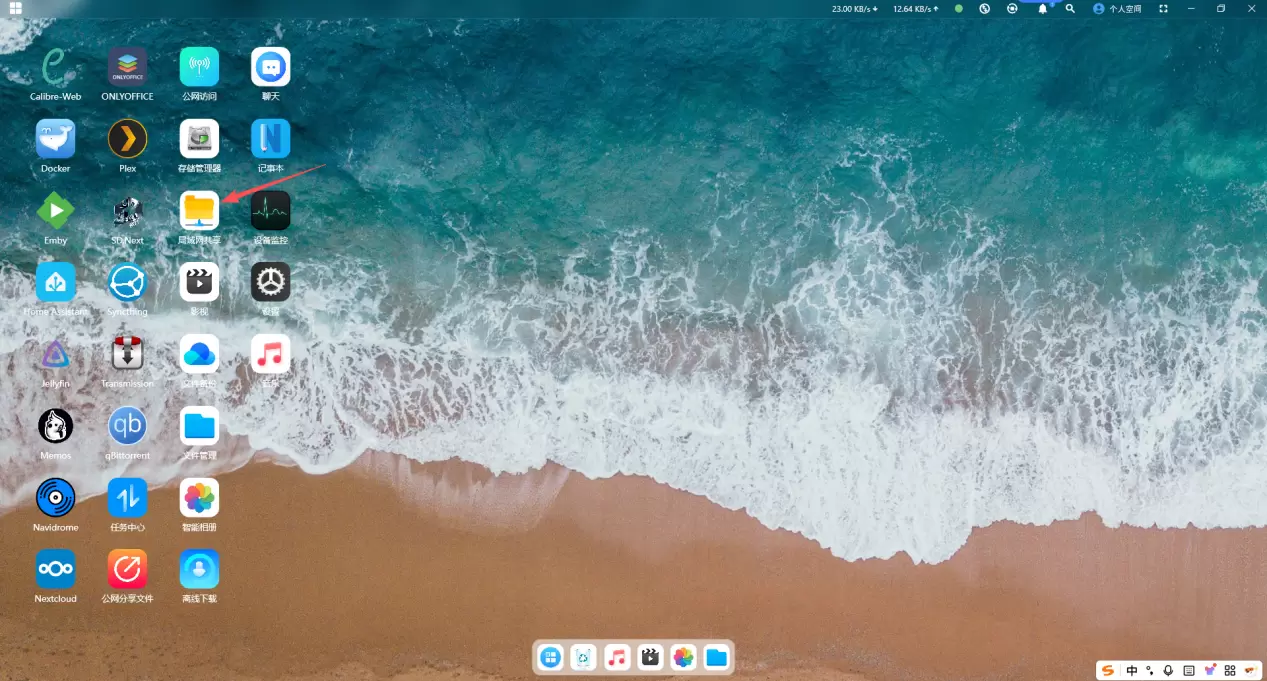
Task: Open qBittorrent on the desktop
Action: pyautogui.click(x=127, y=427)
